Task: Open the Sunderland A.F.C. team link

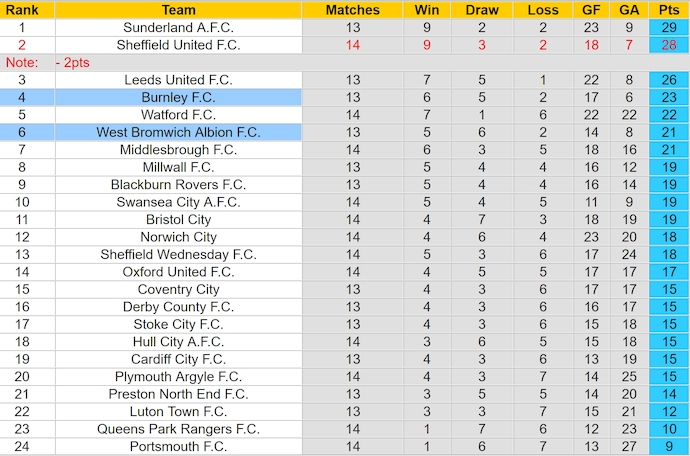Action: tap(178, 27)
